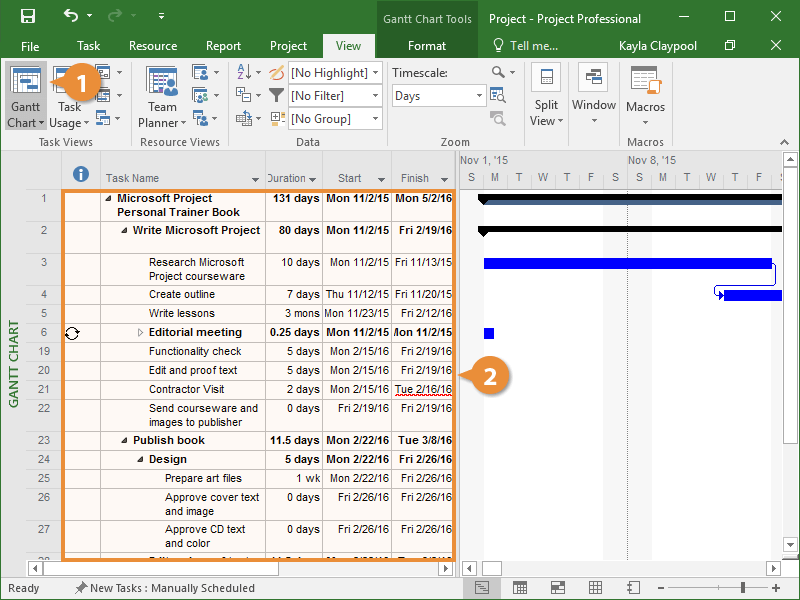Switch to Task Usage view in status bar
The image size is (800, 600).
(520, 588)
